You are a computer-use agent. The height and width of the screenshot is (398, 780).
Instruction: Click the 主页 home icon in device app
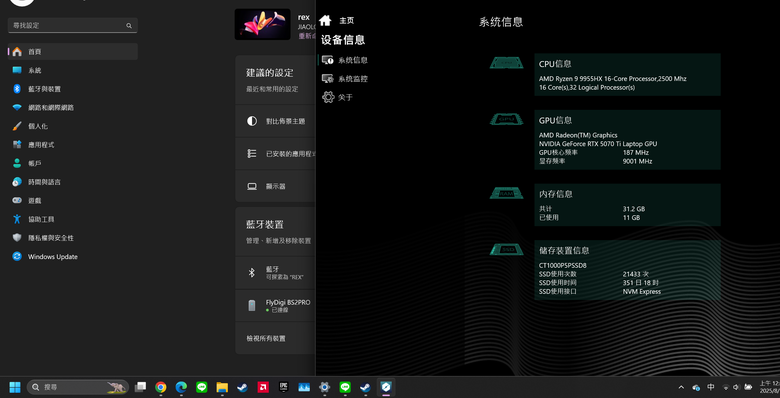[325, 20]
